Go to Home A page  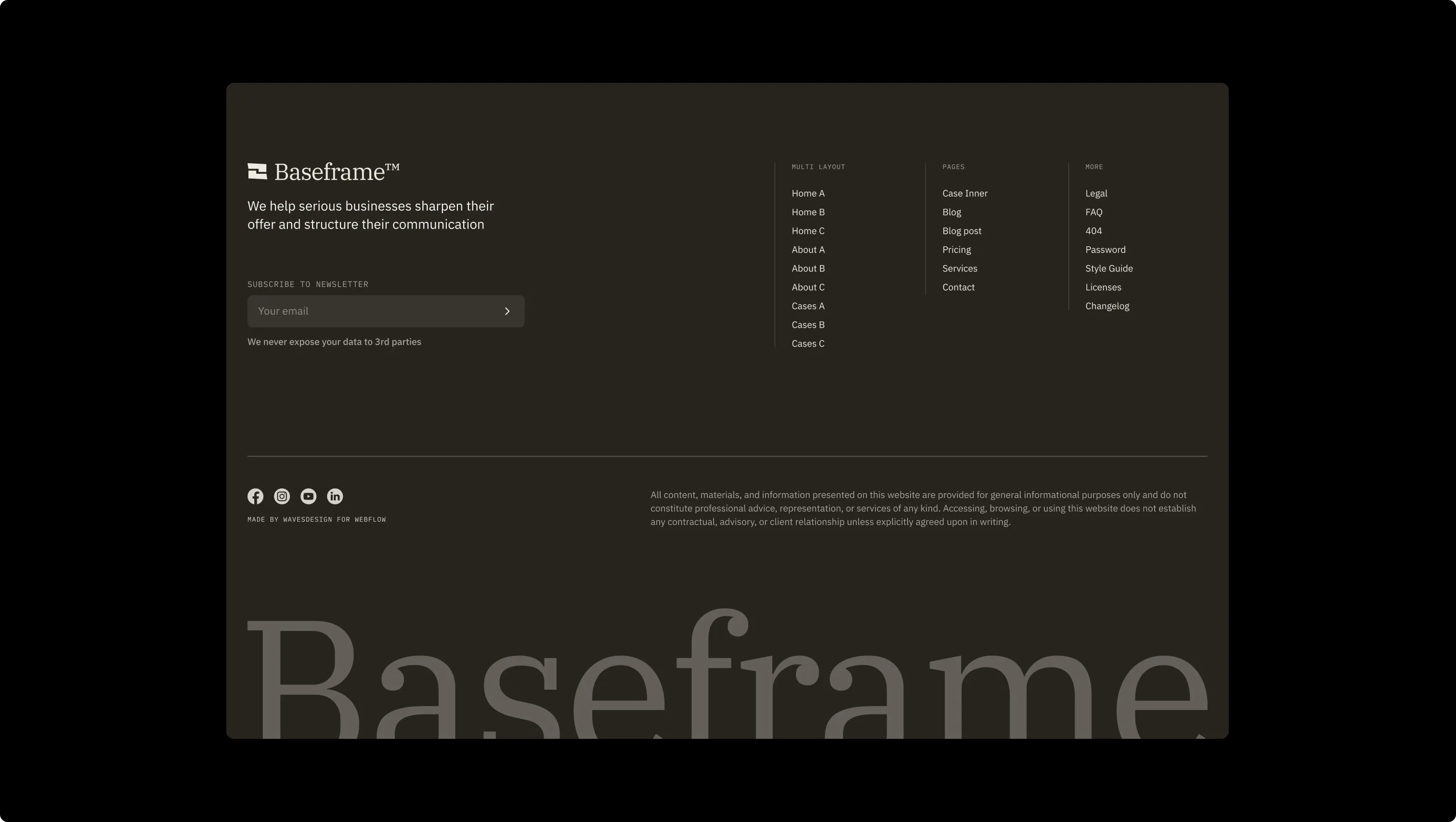coord(808,193)
